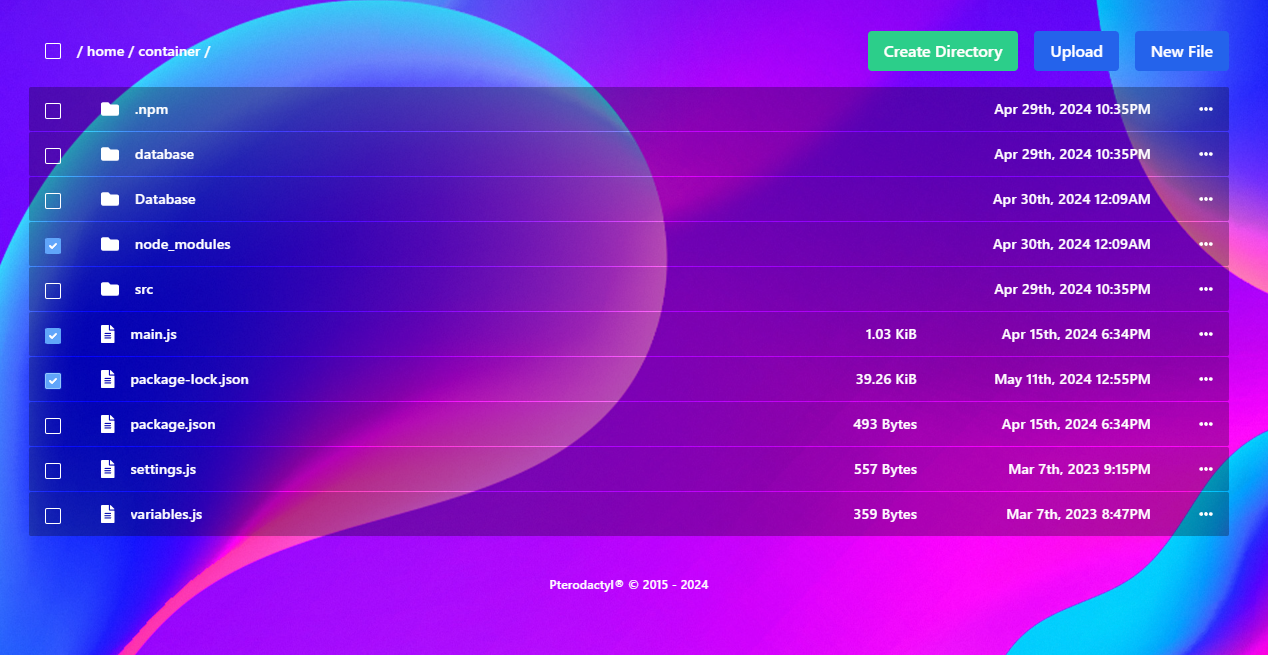1268x655 pixels.
Task: Open the package.json file name
Action: pyautogui.click(x=173, y=424)
